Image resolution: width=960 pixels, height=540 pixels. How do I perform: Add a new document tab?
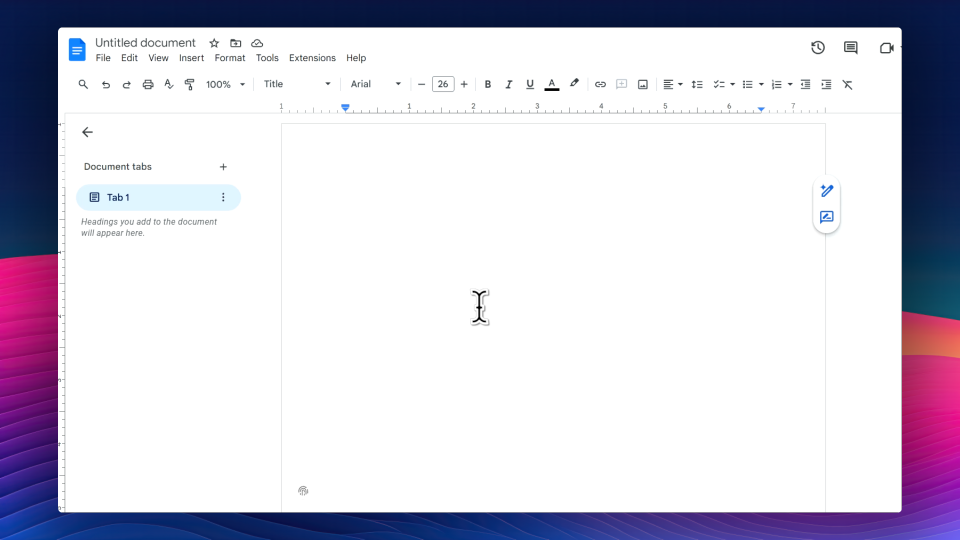pyautogui.click(x=223, y=167)
